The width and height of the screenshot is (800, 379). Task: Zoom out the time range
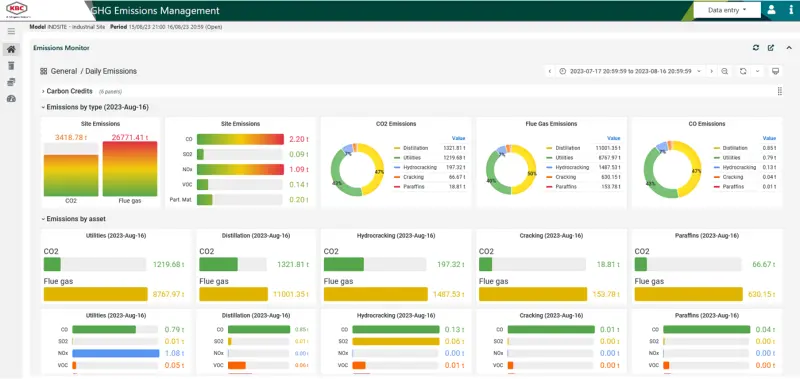click(724, 71)
